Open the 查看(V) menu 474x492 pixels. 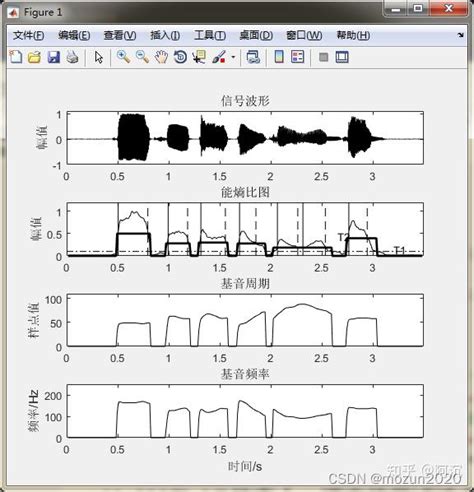click(x=120, y=35)
